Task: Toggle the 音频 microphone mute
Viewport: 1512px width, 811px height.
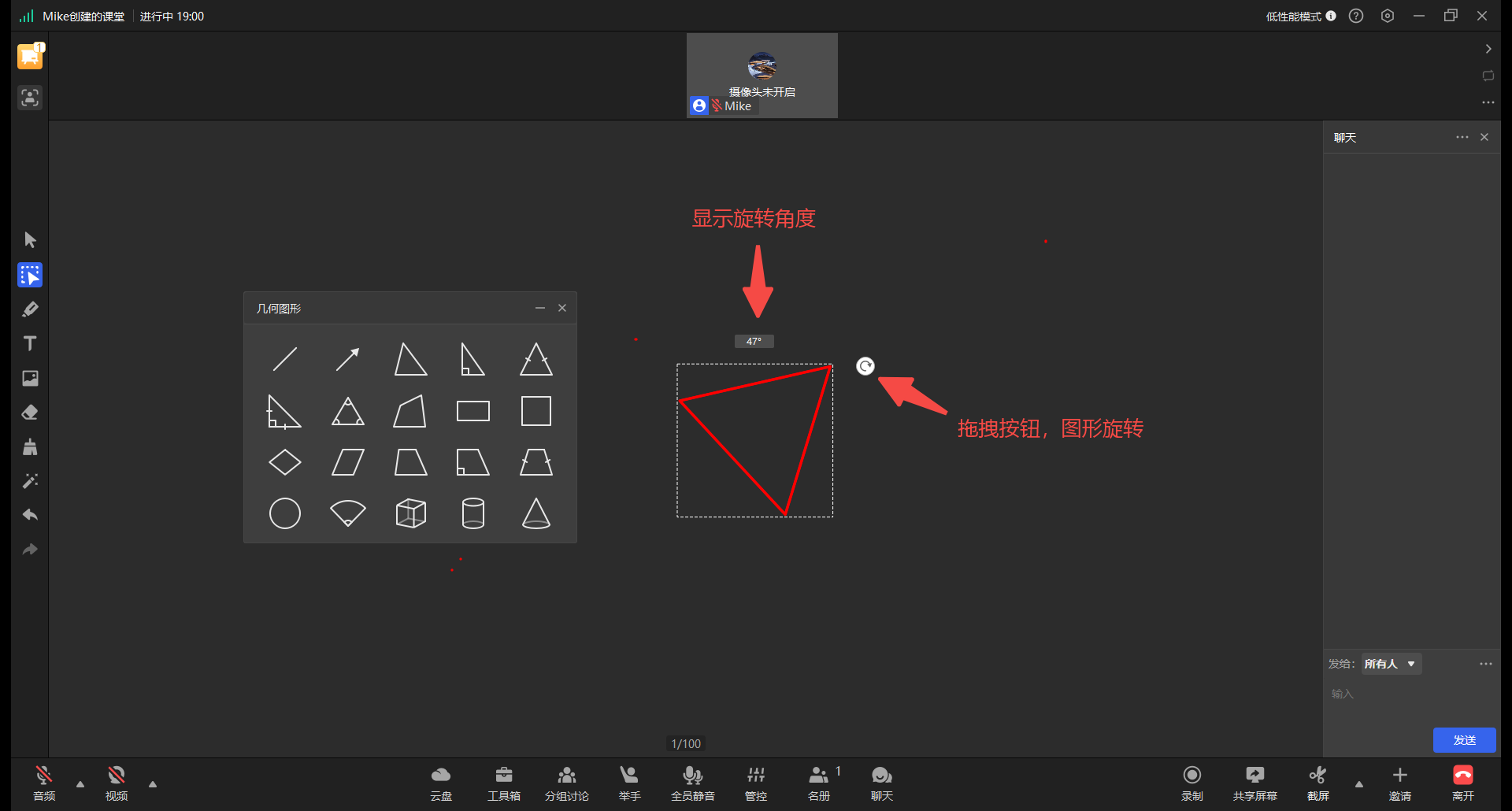Action: coord(44,783)
